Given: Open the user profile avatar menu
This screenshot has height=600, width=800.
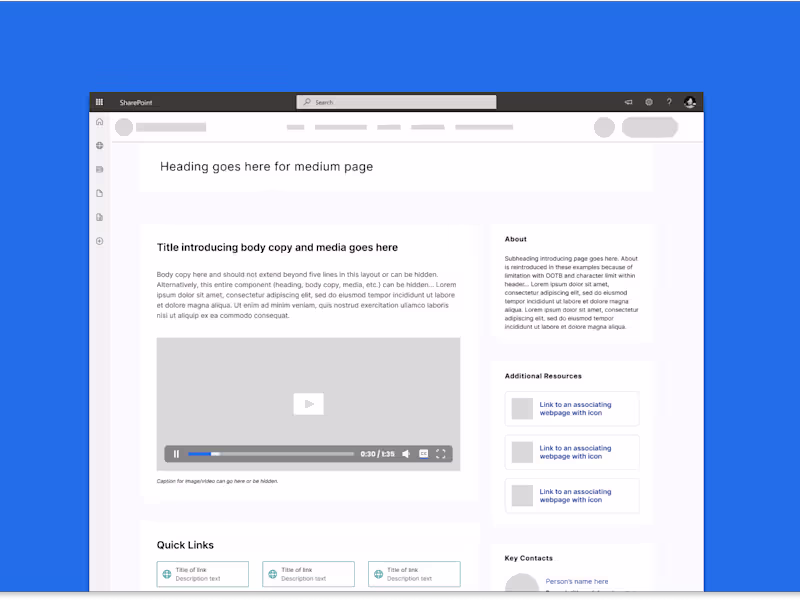Looking at the screenshot, I should coord(690,102).
